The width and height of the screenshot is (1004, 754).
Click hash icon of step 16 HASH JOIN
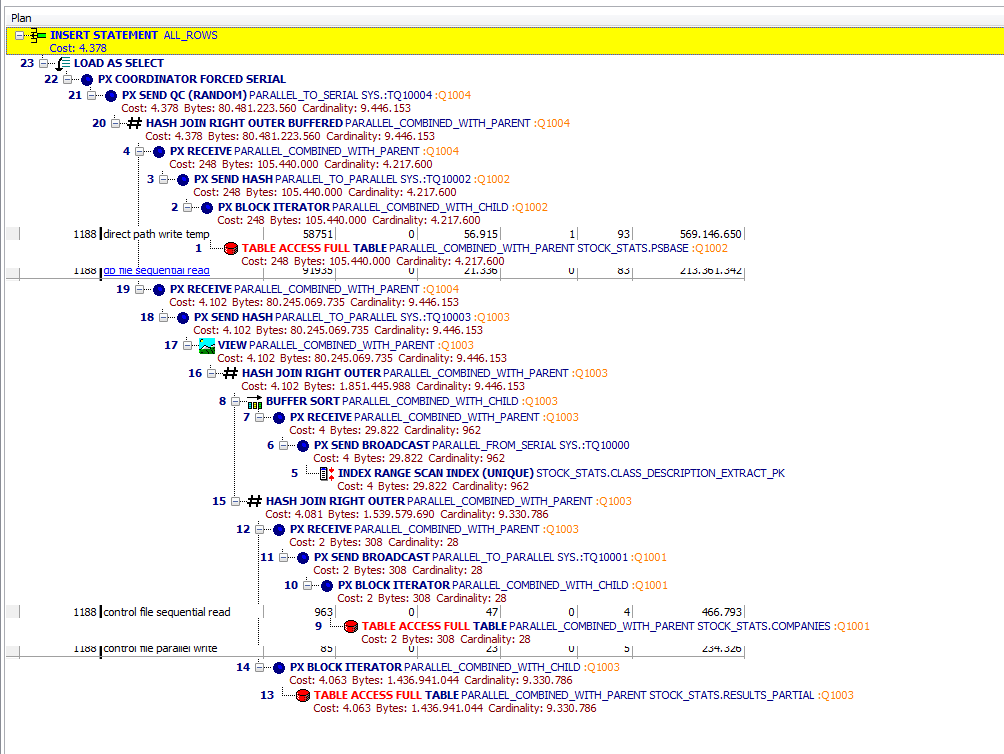[230, 373]
